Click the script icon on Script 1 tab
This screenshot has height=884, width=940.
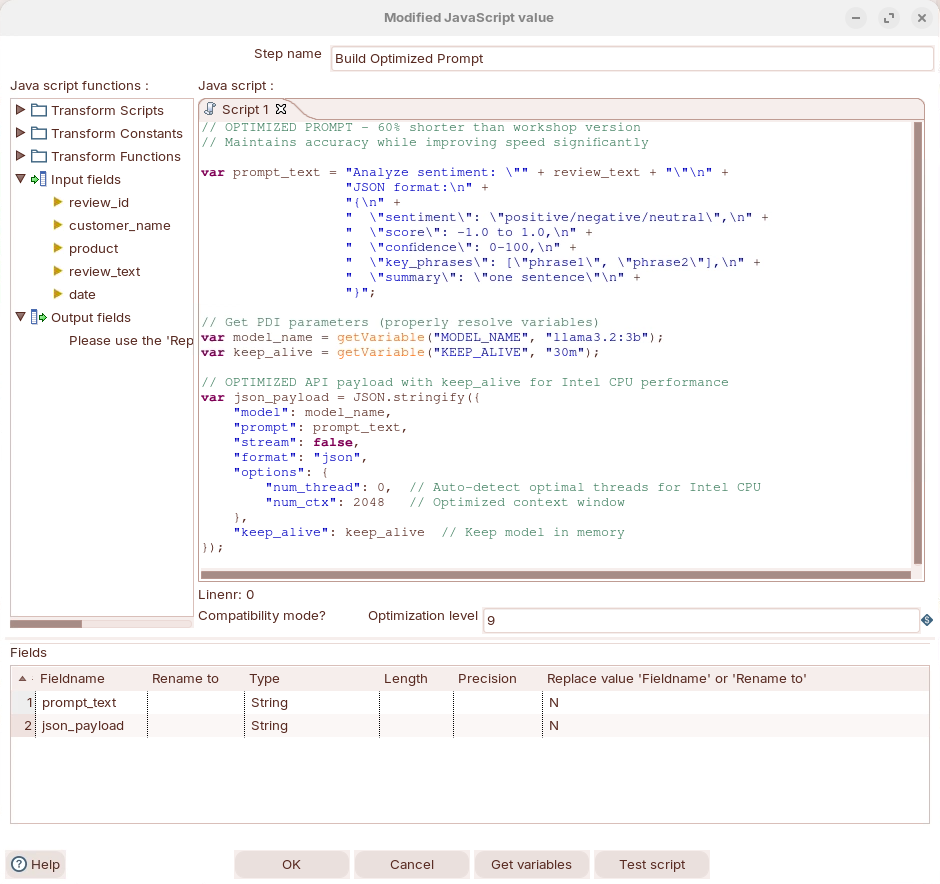(x=210, y=109)
